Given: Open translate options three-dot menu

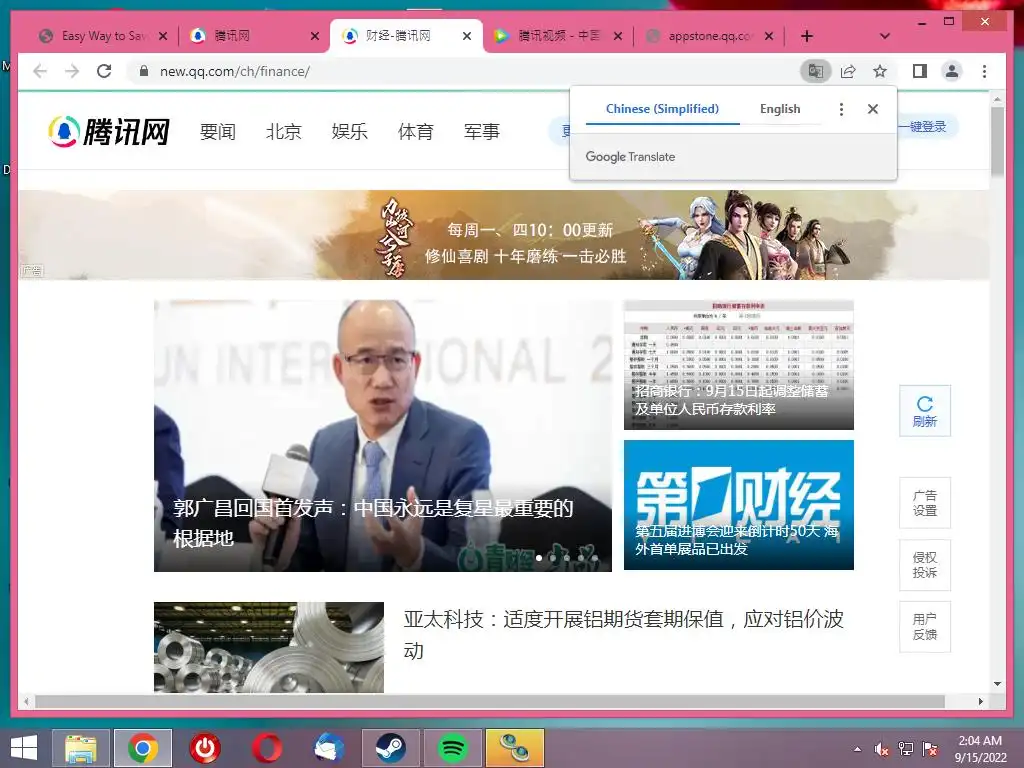Looking at the screenshot, I should pyautogui.click(x=841, y=109).
